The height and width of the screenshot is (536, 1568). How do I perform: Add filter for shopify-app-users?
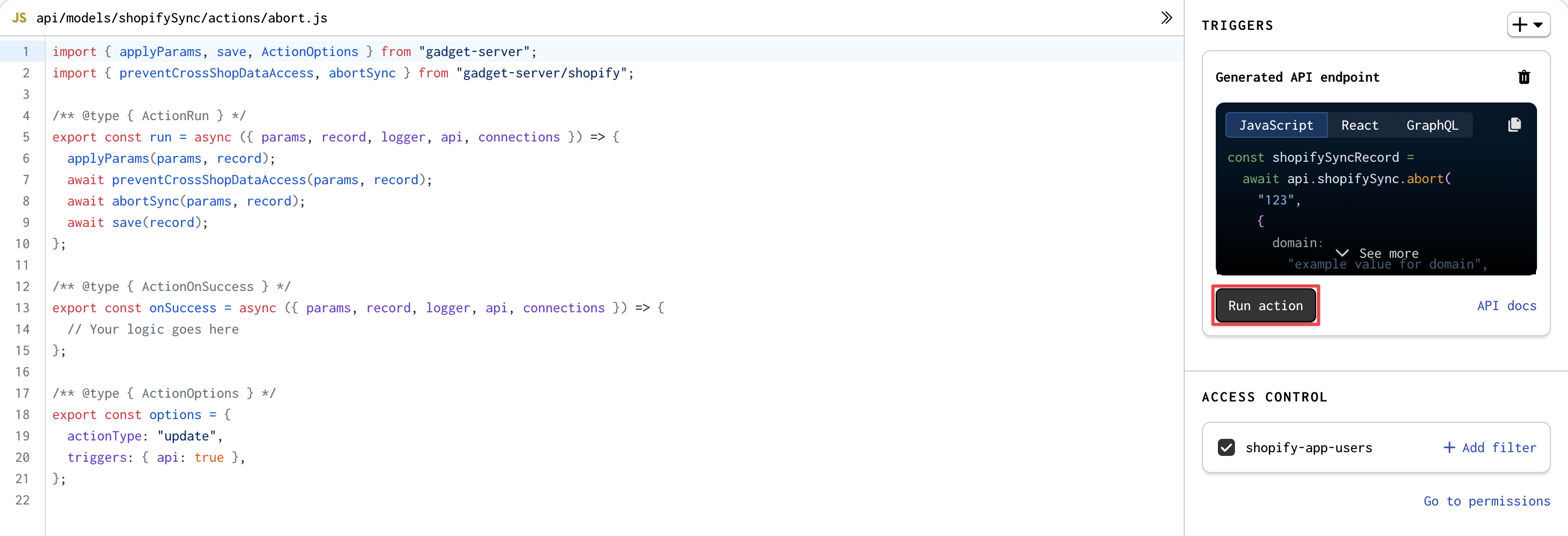pyautogui.click(x=1490, y=448)
